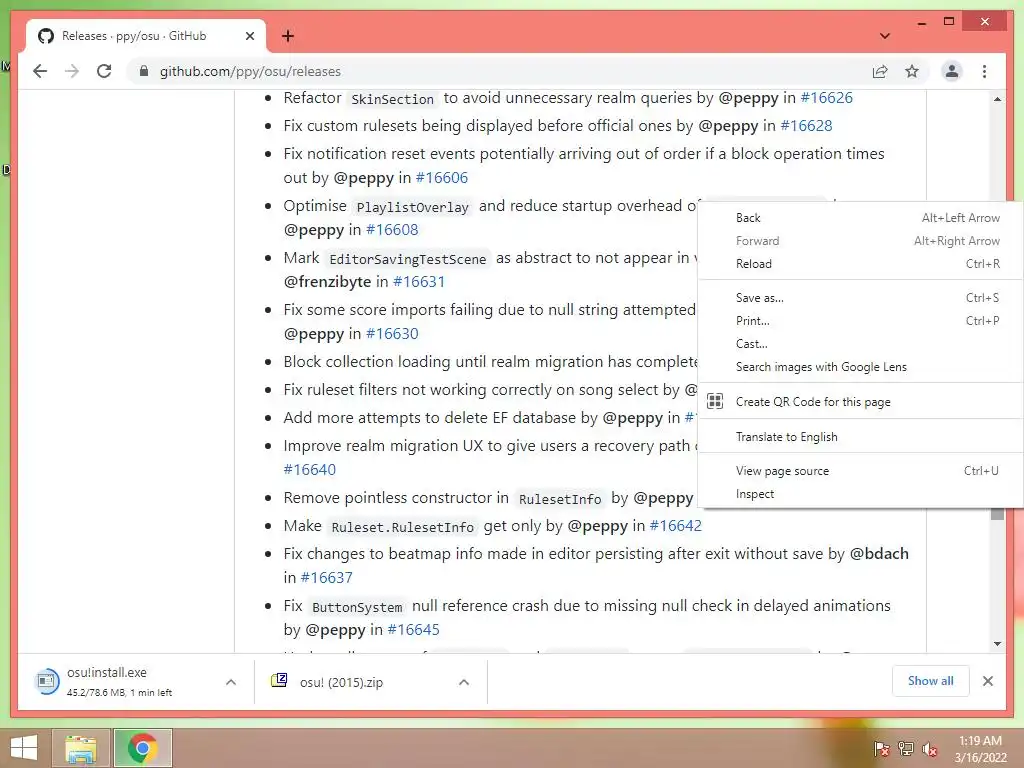Screen dimensions: 1024x768
Task: Click @frenzibyte user mention
Action: [327, 282]
